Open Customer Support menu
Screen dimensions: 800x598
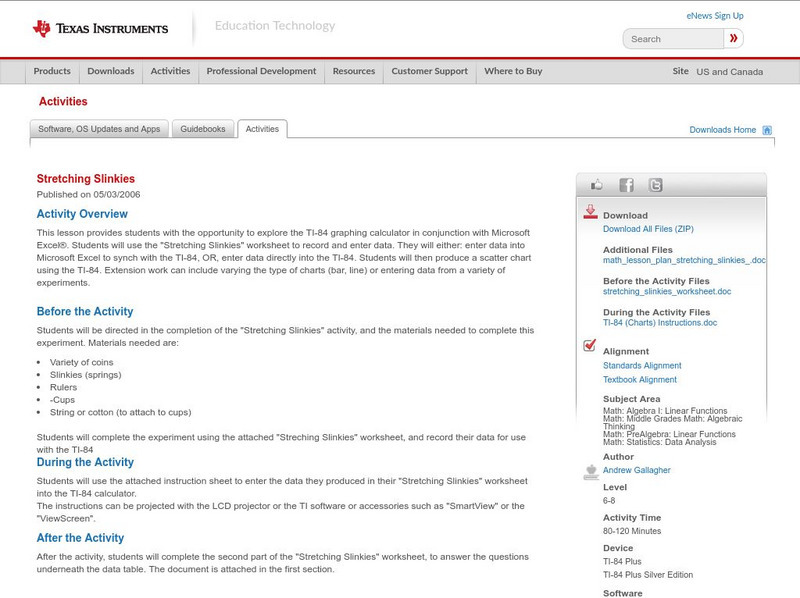coord(430,71)
